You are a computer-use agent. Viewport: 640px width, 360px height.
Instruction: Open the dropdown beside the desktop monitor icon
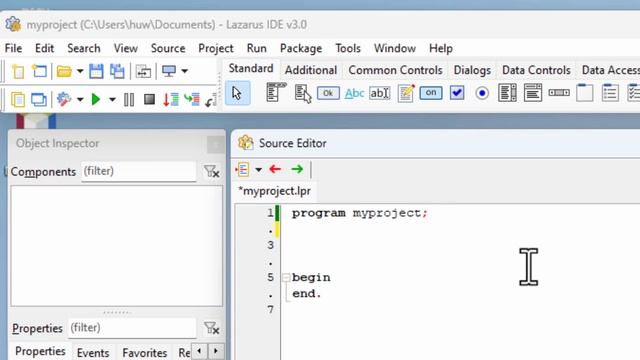pyautogui.click(x=184, y=71)
